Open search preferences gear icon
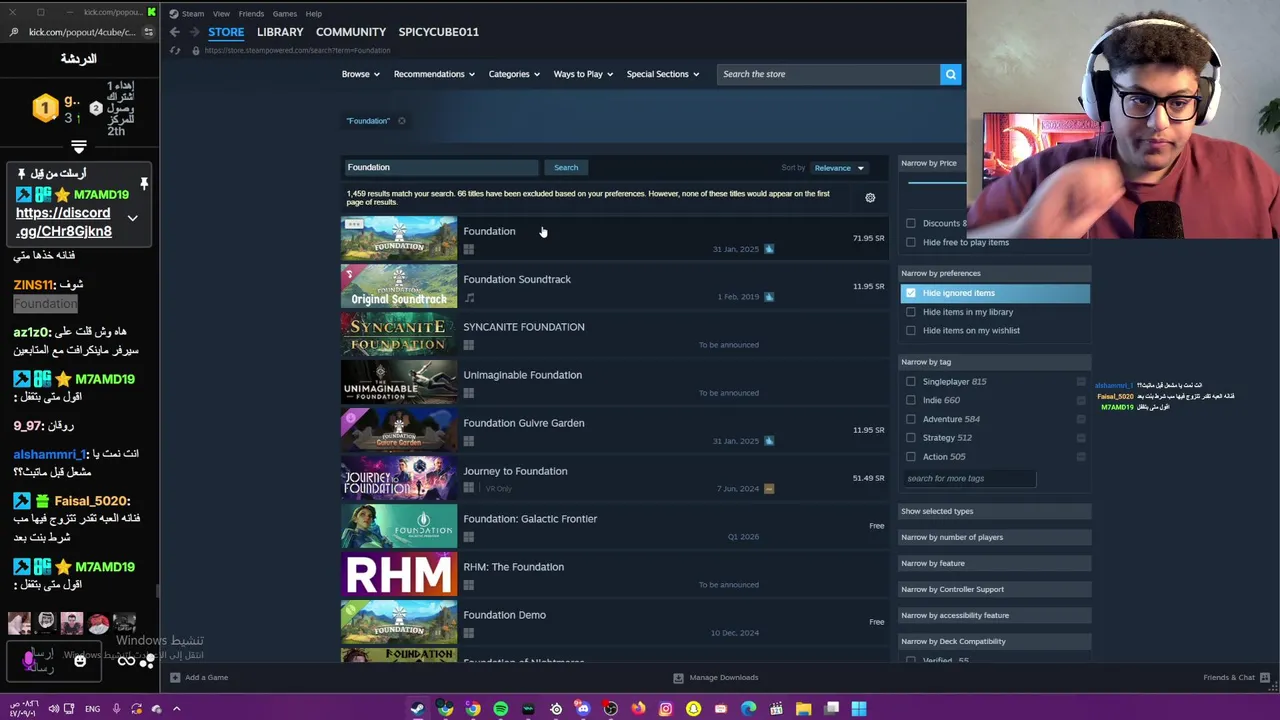 point(870,198)
